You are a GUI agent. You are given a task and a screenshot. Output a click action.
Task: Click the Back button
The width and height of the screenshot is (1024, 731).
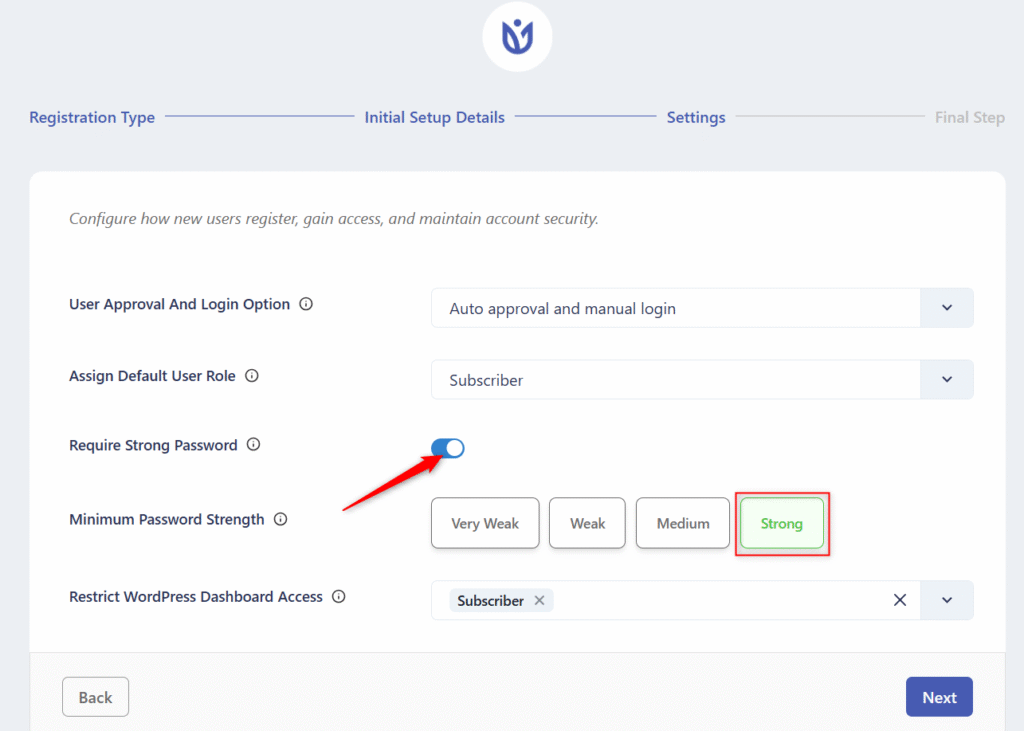click(95, 697)
